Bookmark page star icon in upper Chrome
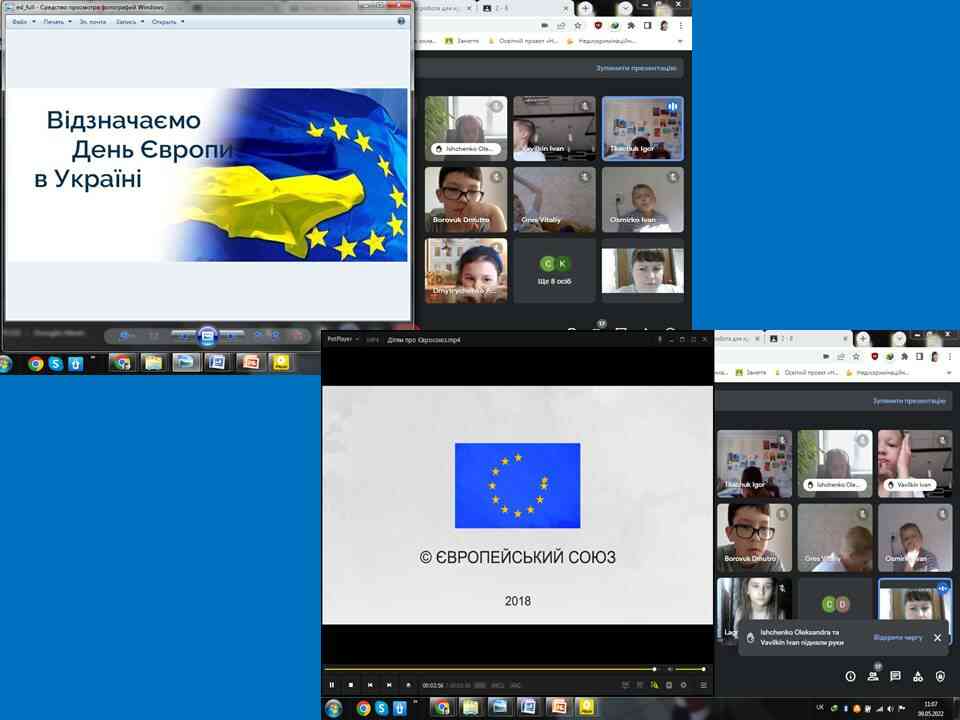960x720 pixels. pyautogui.click(x=577, y=25)
